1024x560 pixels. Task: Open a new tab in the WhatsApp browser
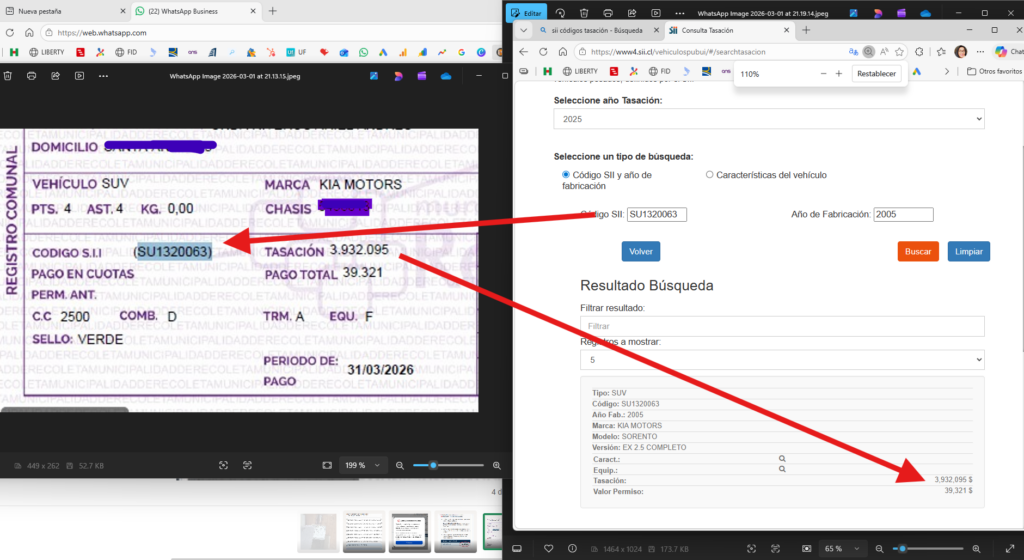[272, 11]
